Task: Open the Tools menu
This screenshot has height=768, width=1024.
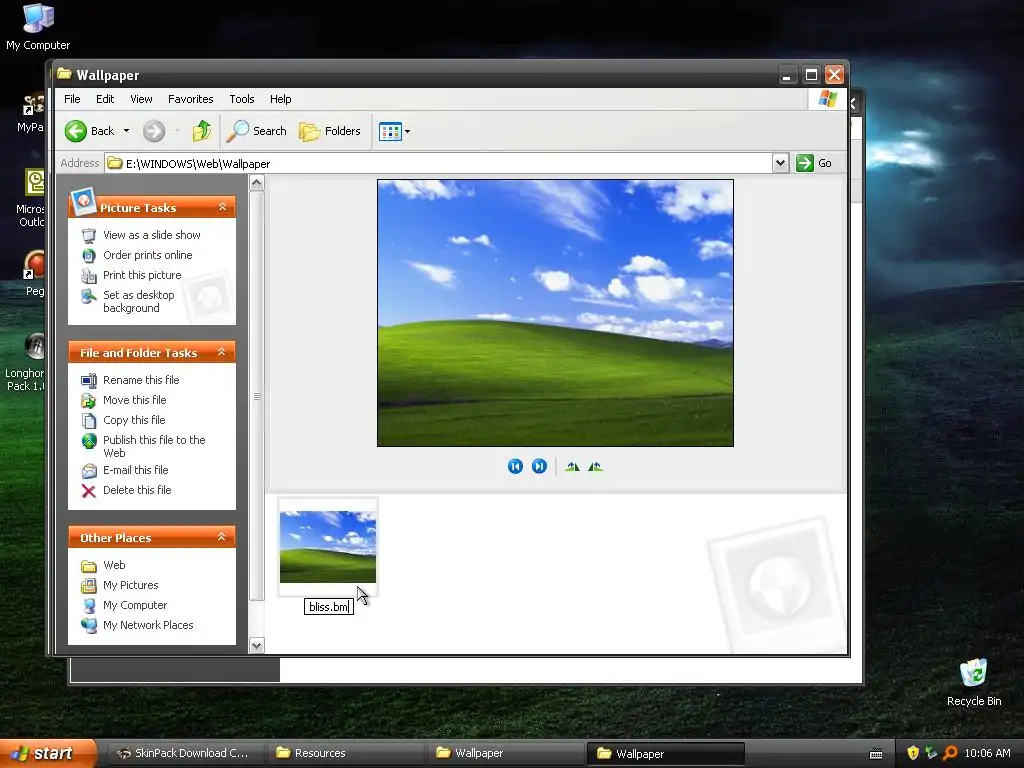Action: [x=242, y=99]
